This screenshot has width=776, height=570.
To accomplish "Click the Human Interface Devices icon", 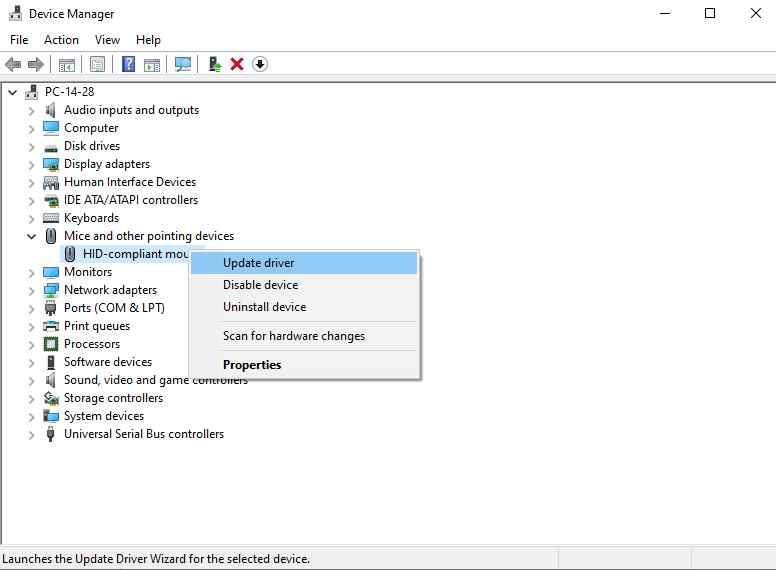I will [x=51, y=183].
